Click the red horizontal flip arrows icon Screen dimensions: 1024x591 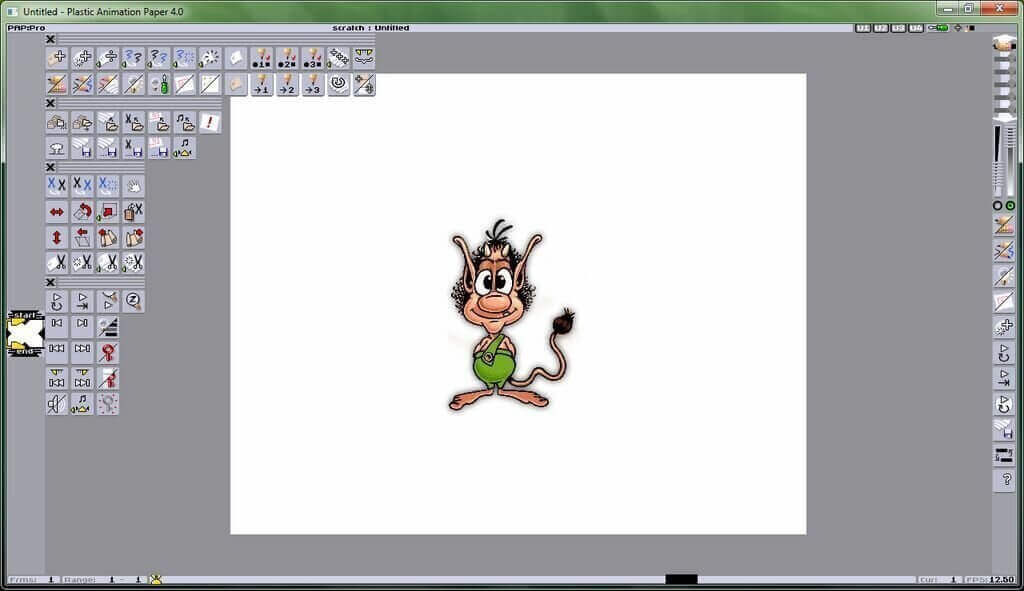pos(56,212)
